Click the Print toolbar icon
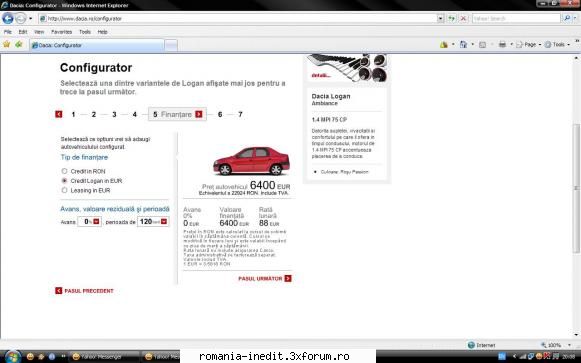This screenshot has height=363, width=581. pyautogui.click(x=502, y=44)
